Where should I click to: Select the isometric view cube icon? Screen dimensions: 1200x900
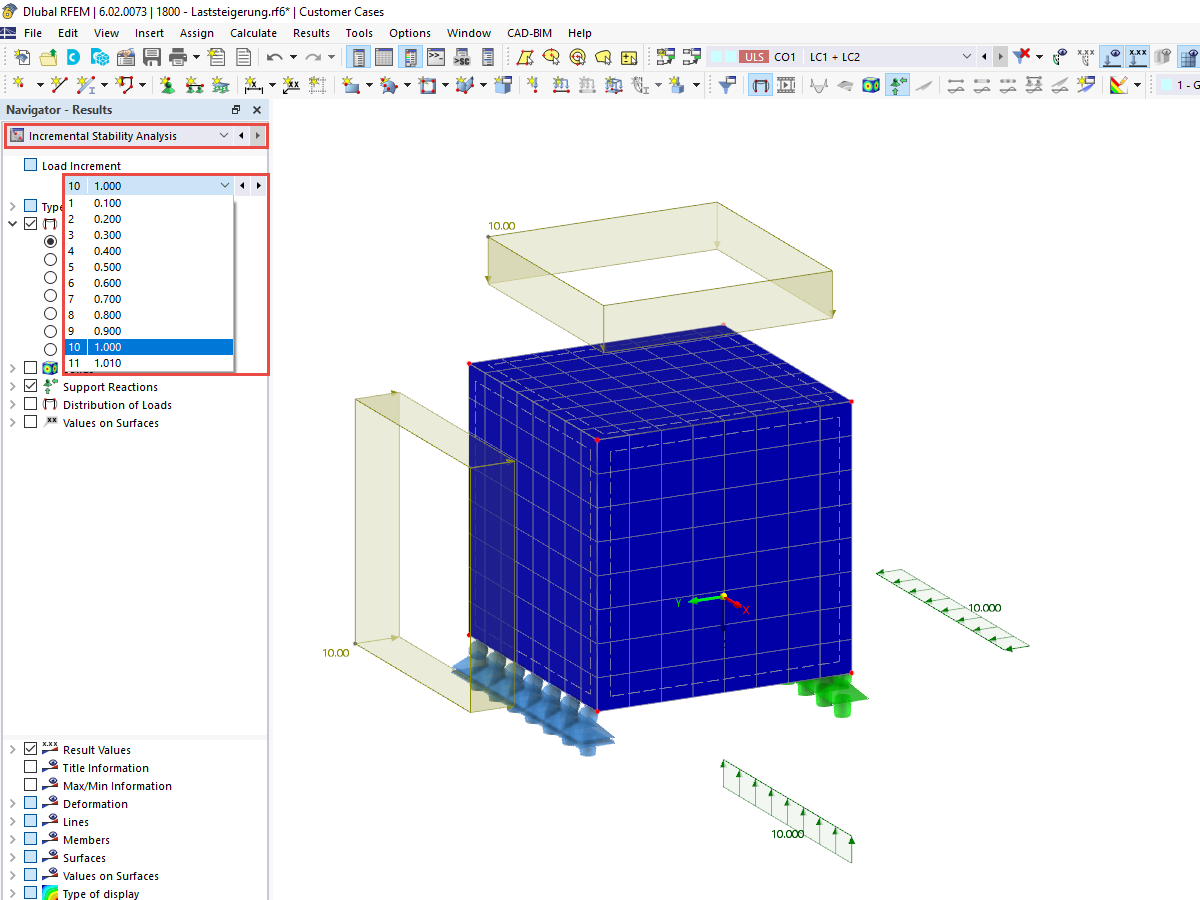coord(870,85)
